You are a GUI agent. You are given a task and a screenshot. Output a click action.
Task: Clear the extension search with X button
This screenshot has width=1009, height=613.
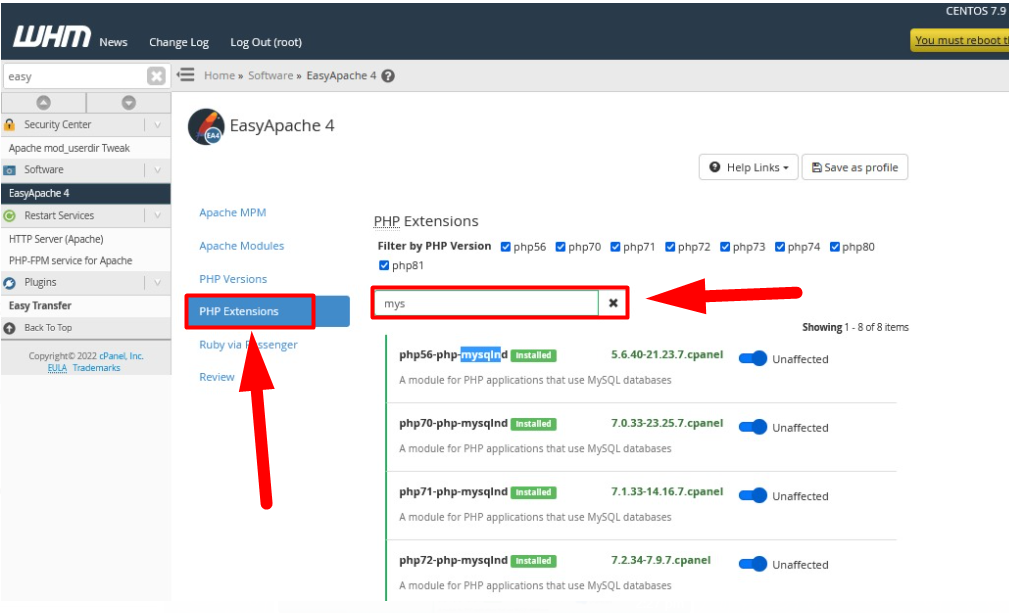pos(613,303)
